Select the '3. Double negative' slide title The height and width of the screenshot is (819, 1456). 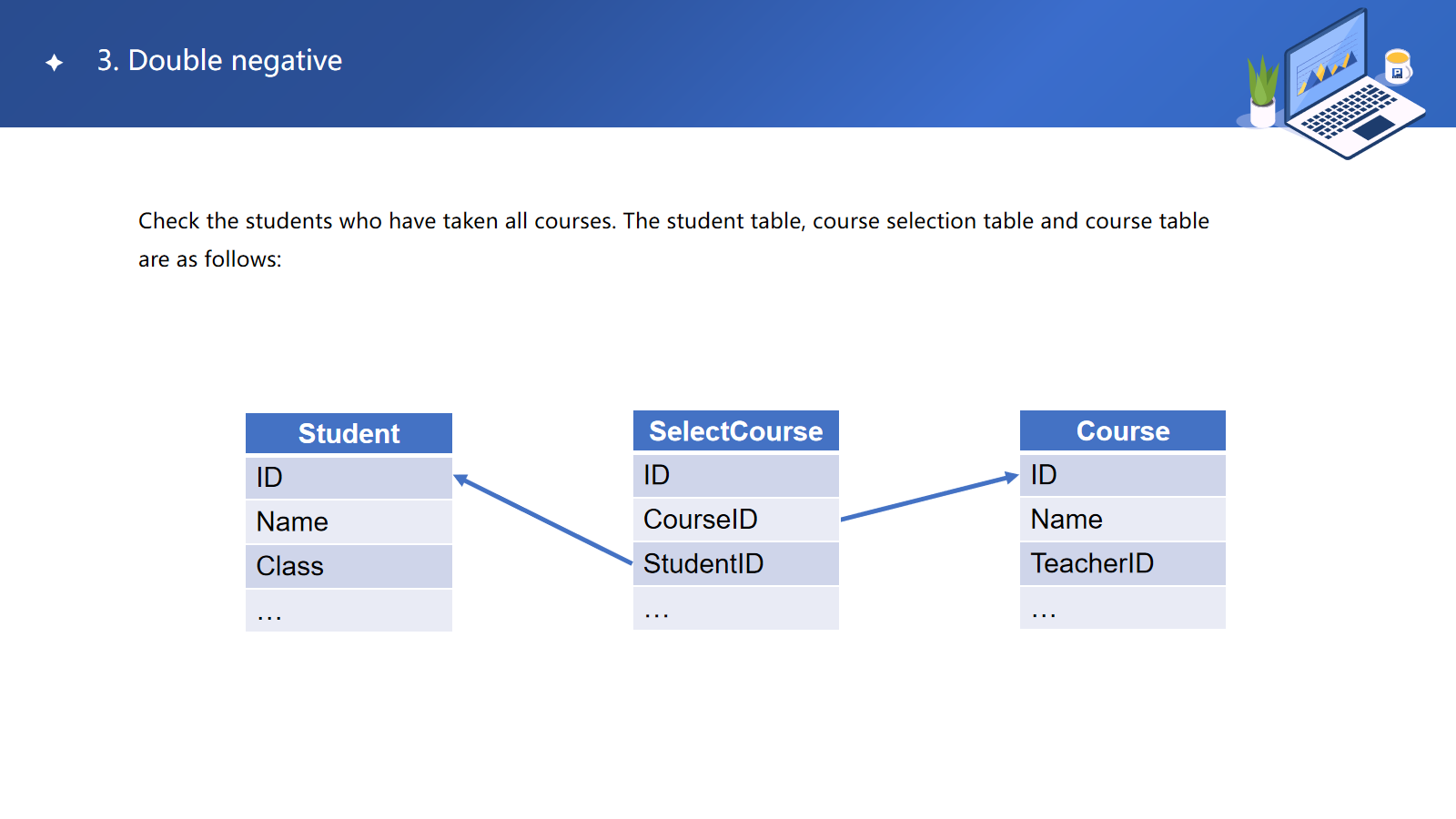coord(219,61)
